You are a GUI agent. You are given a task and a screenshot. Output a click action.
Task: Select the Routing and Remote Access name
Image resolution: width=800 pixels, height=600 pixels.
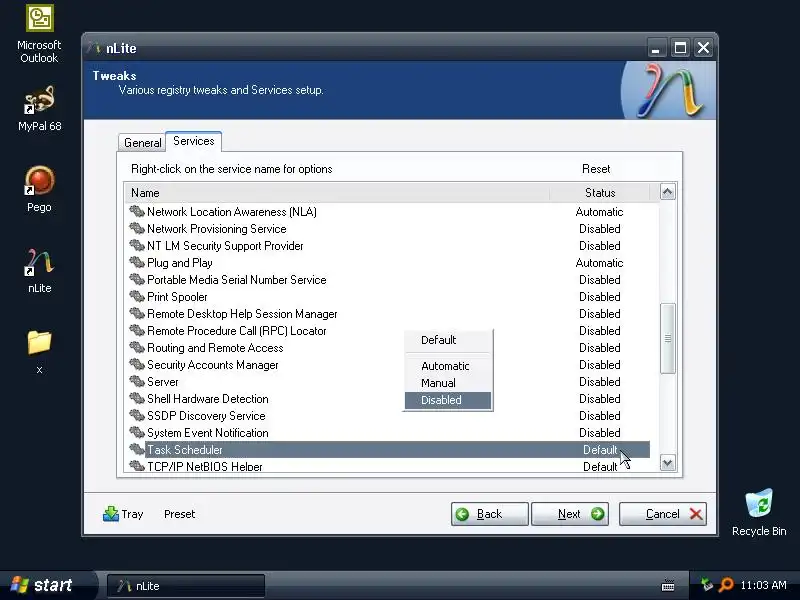(x=215, y=347)
